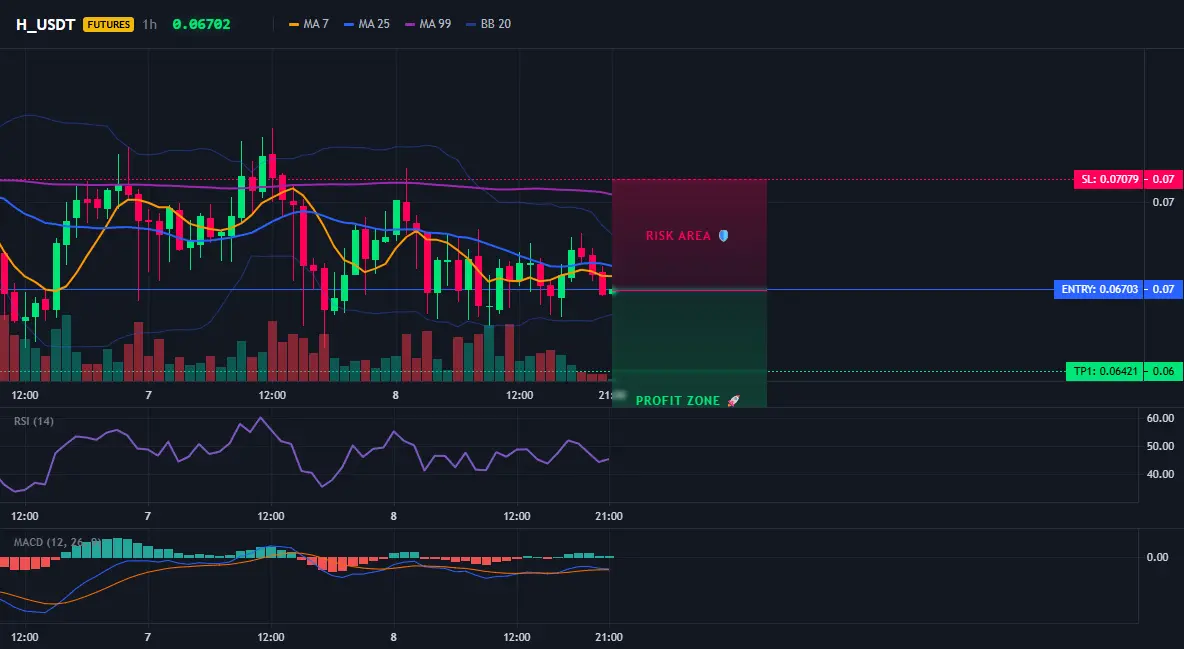Image resolution: width=1184 pixels, height=649 pixels.
Task: Click the blue 0.07 tag beside ENTRY
Action: [1164, 289]
